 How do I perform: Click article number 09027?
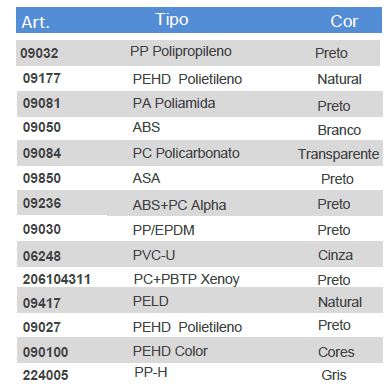tap(42, 327)
